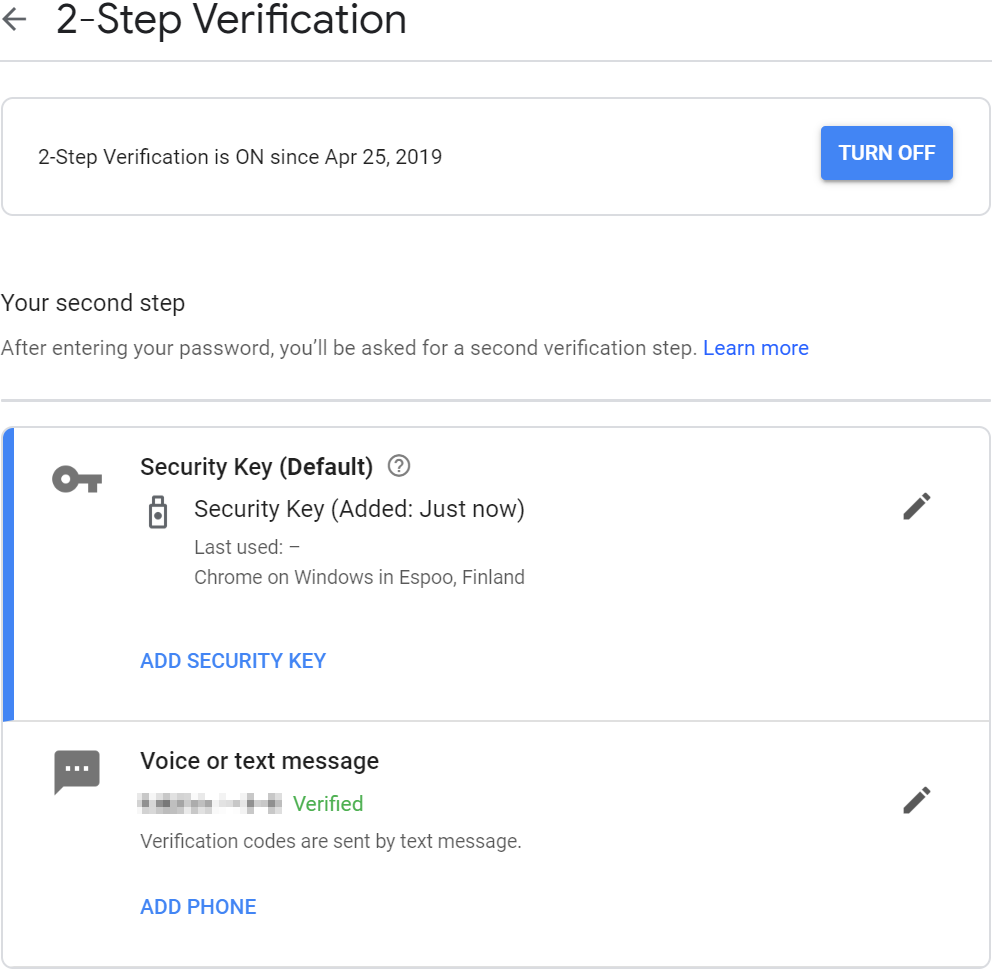Open the Security Key help question mark

pyautogui.click(x=399, y=466)
